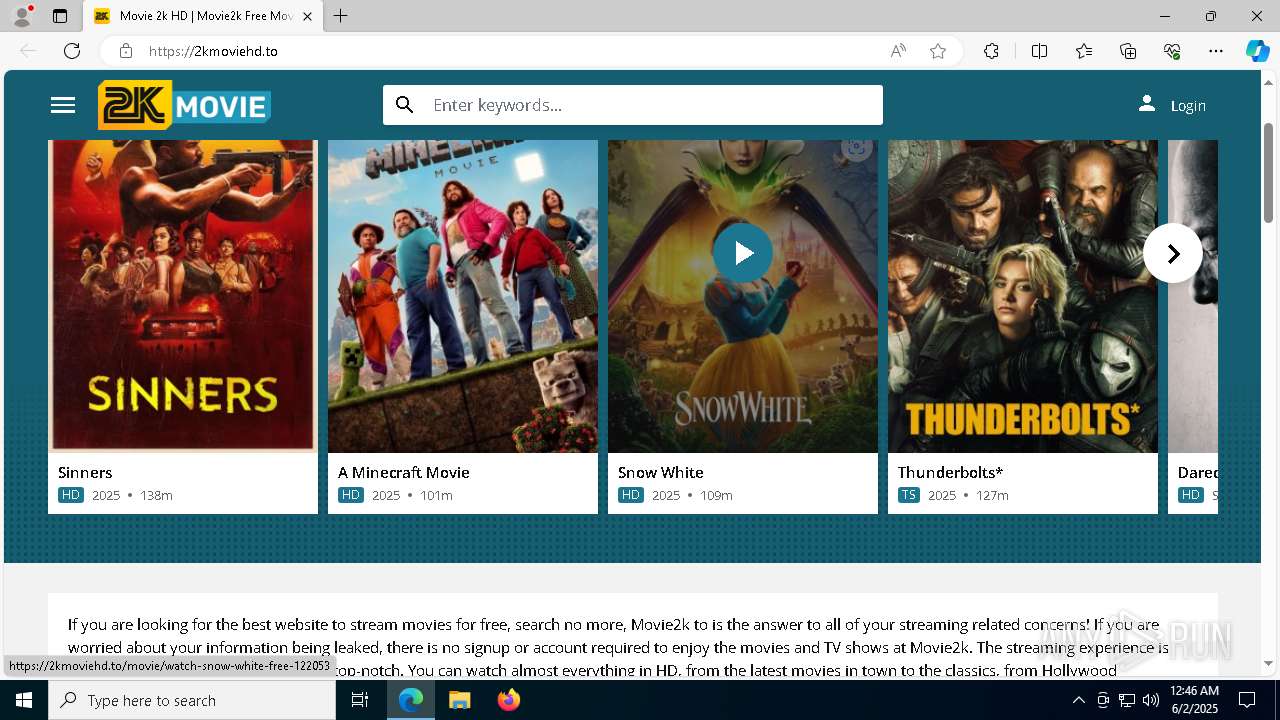Open File Explorer from taskbar
Image resolution: width=1280 pixels, height=720 pixels.
[459, 700]
